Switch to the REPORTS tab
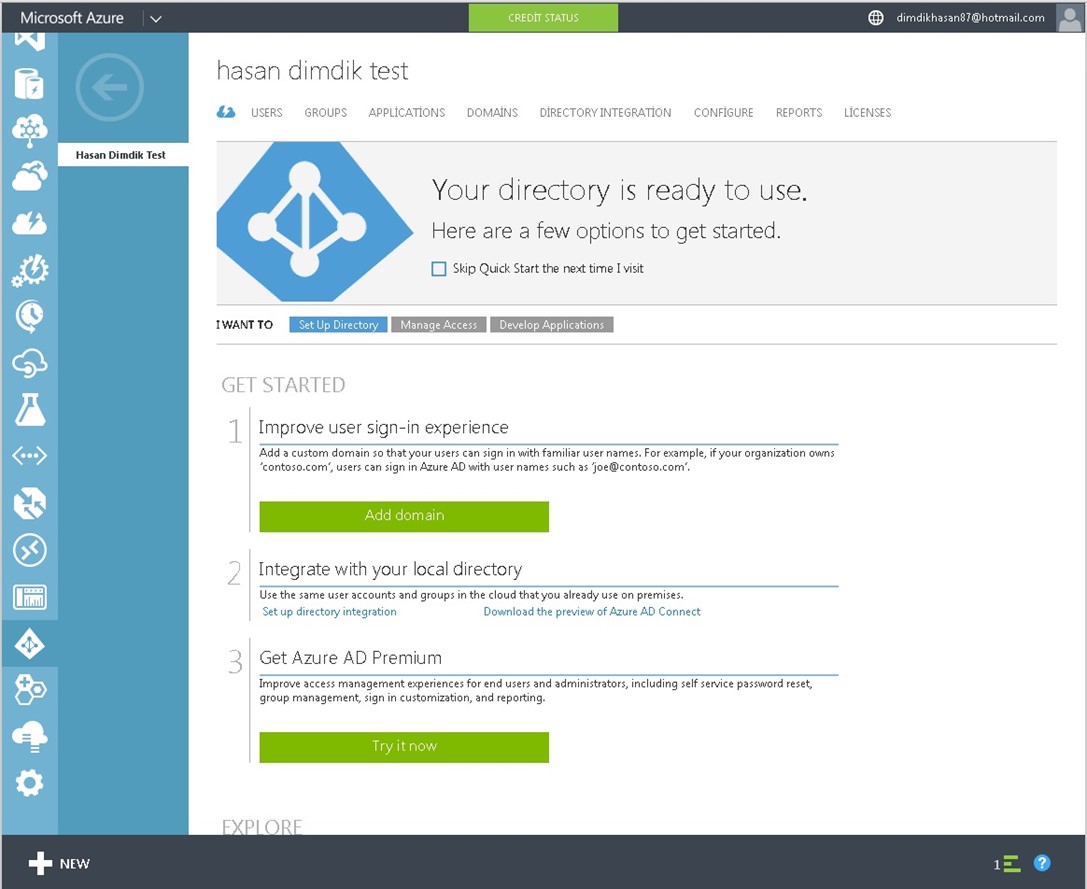This screenshot has width=1087, height=889. pyautogui.click(x=799, y=112)
